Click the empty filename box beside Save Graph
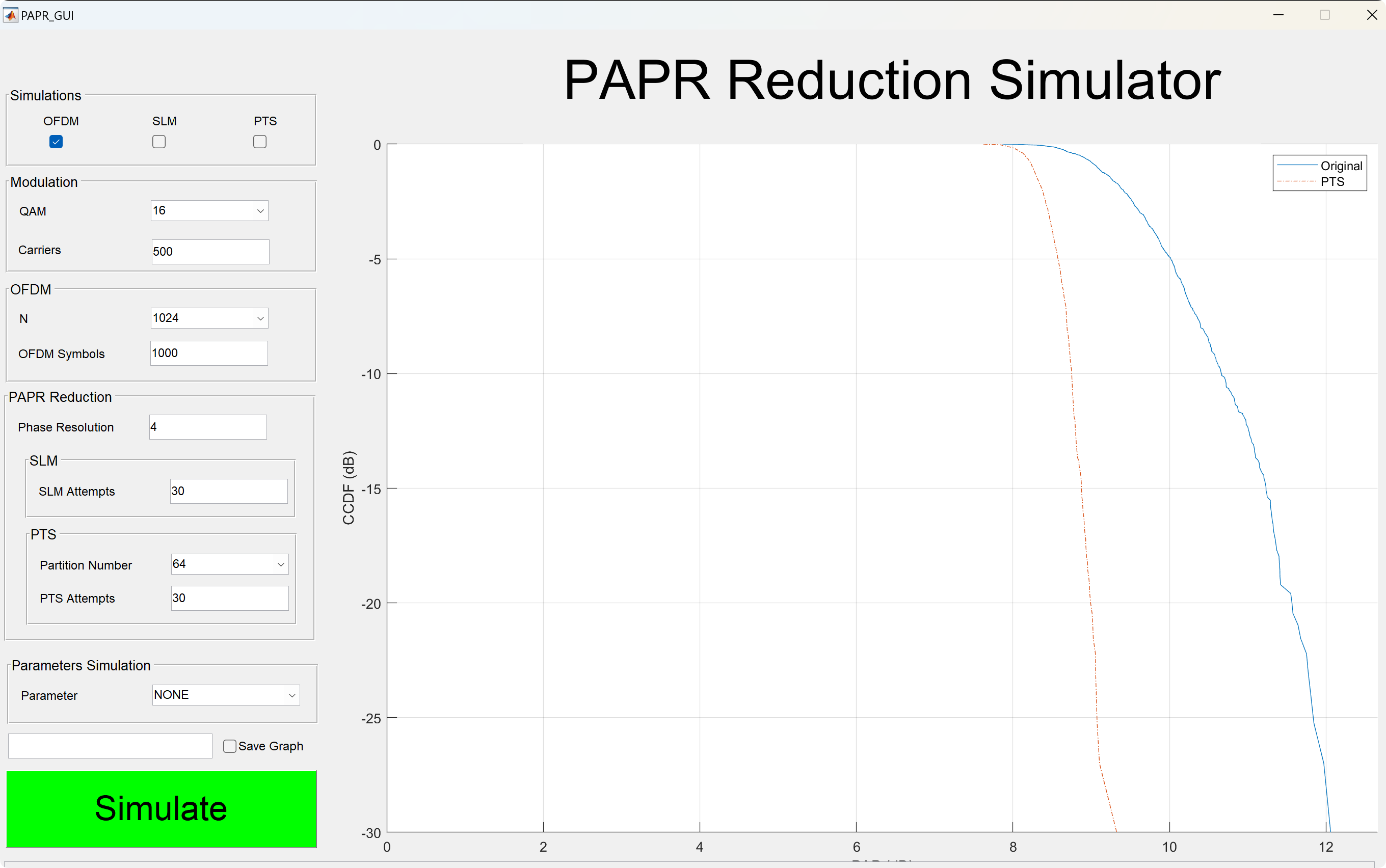The height and width of the screenshot is (868, 1386). [110, 746]
